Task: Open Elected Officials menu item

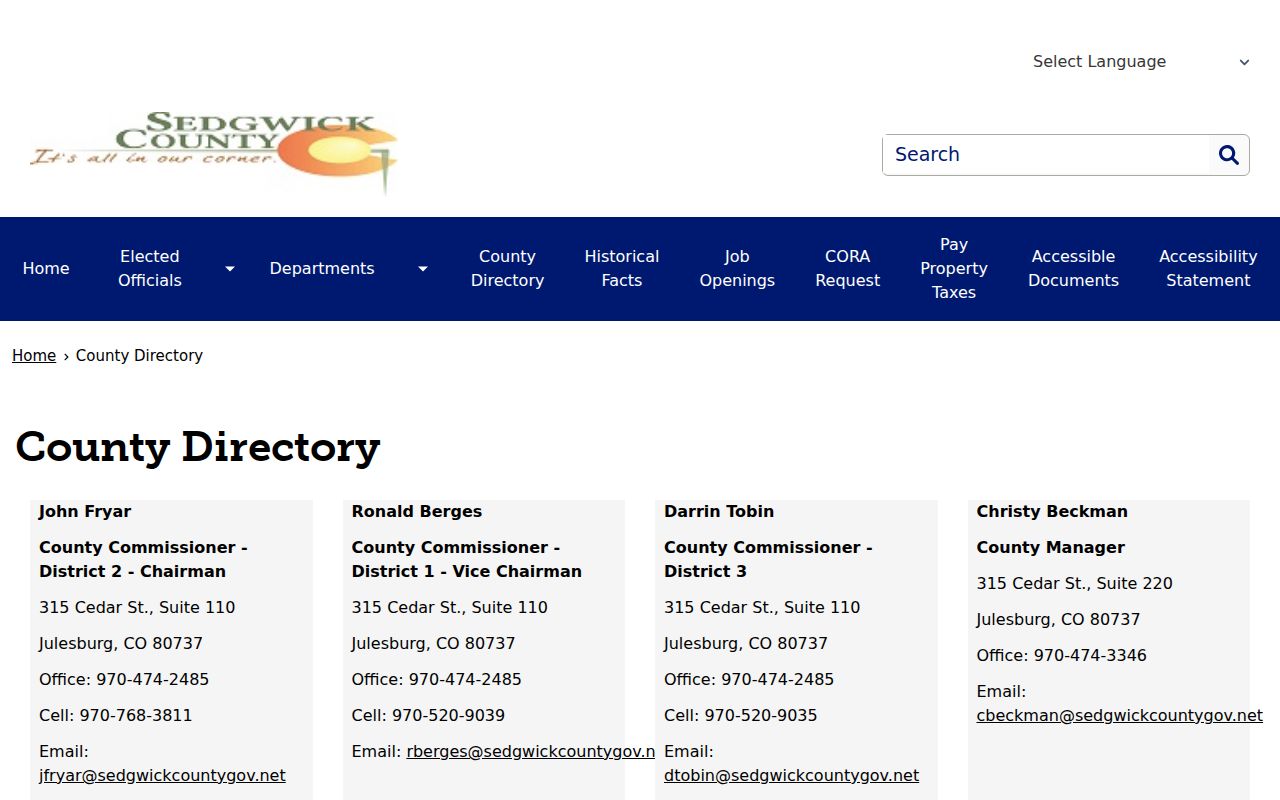Action: pyautogui.click(x=150, y=269)
